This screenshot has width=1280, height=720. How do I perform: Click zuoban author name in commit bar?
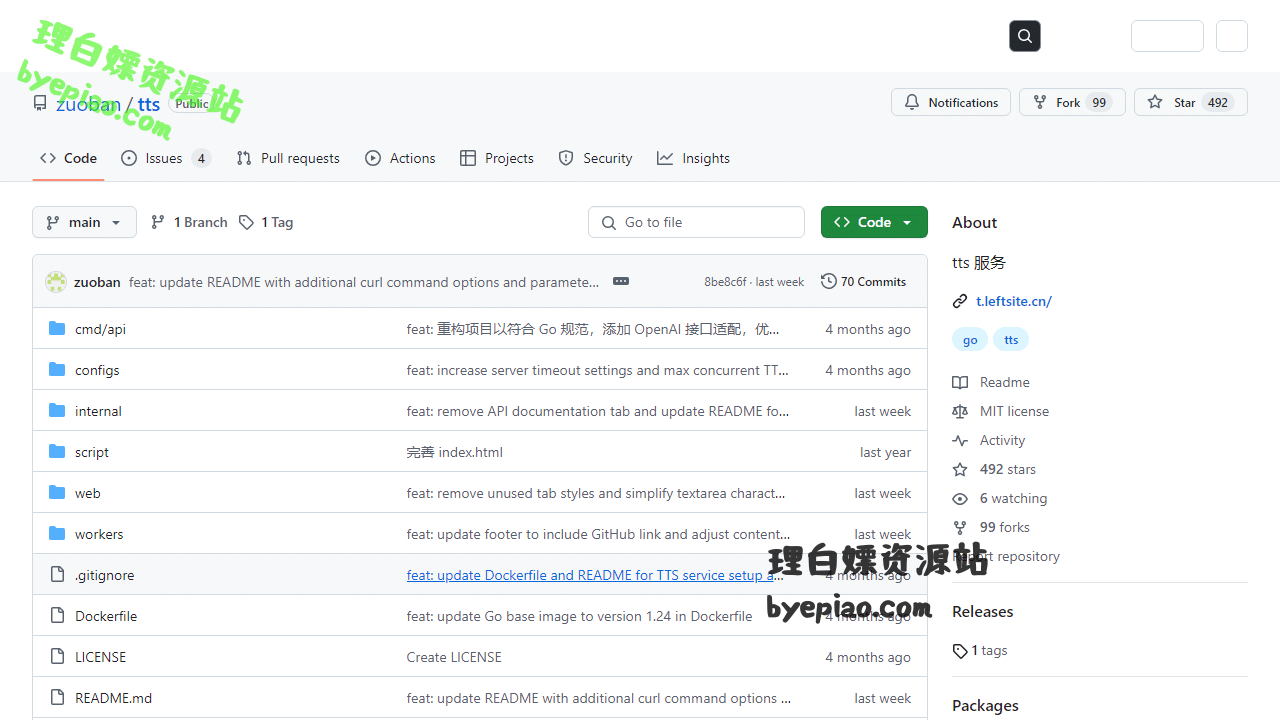[97, 282]
